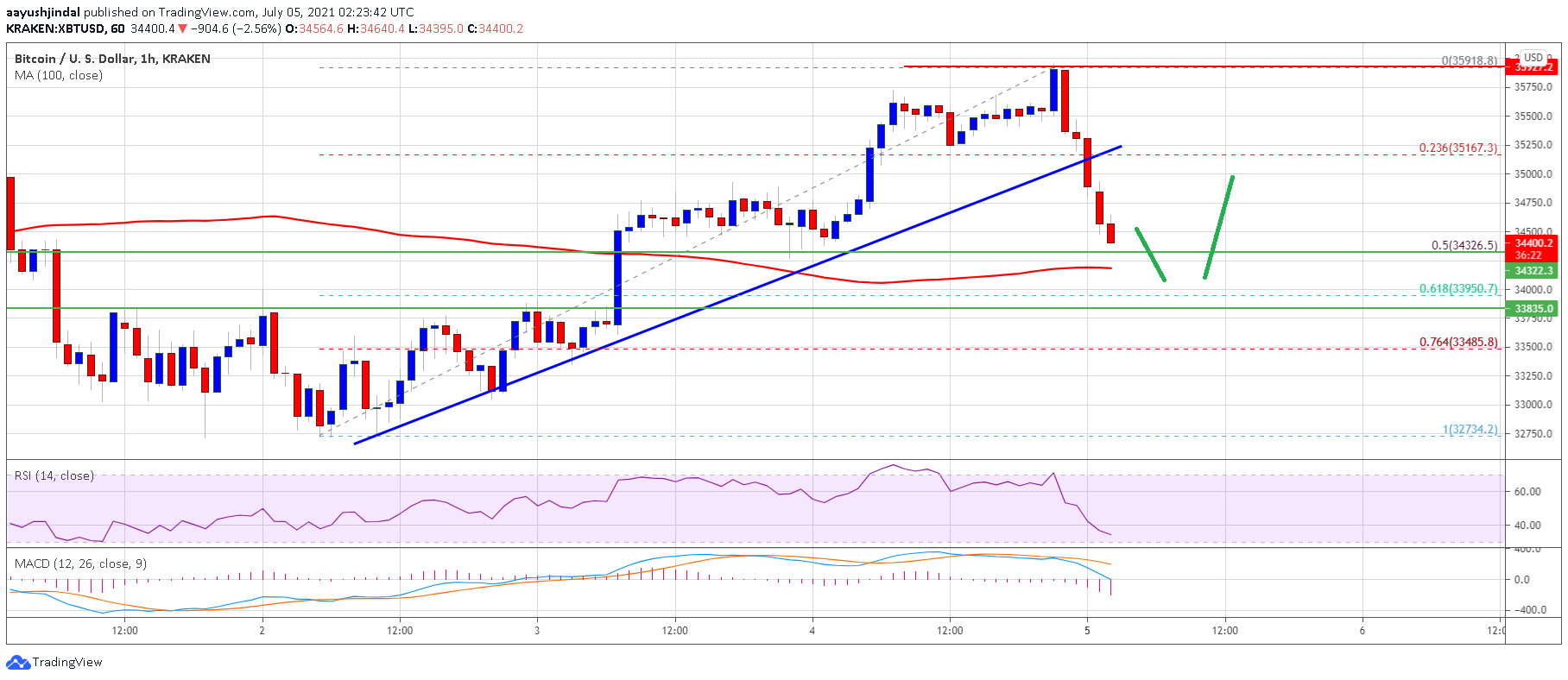Click the red top price tag near 35918
1568x680 pixels.
[x=1533, y=67]
